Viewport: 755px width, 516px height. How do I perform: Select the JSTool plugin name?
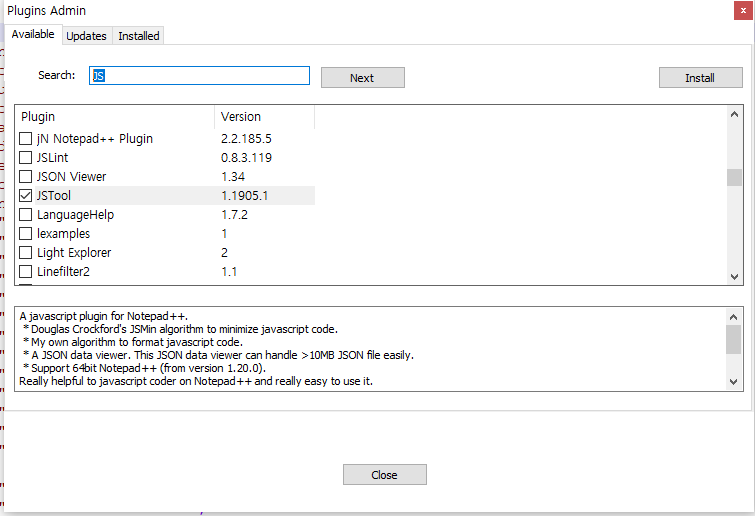[x=54, y=195]
